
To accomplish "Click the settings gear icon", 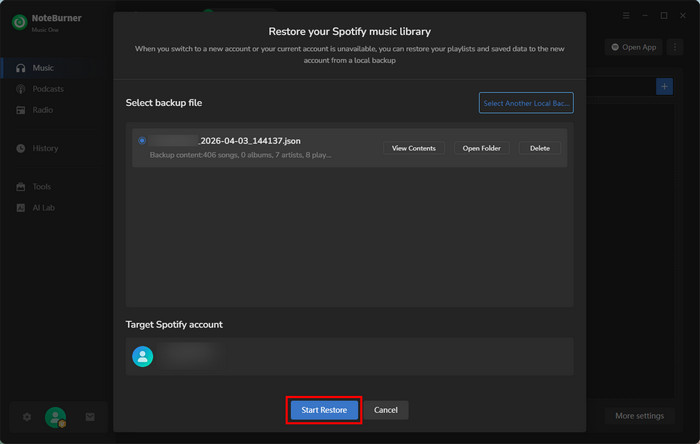I will click(x=27, y=417).
